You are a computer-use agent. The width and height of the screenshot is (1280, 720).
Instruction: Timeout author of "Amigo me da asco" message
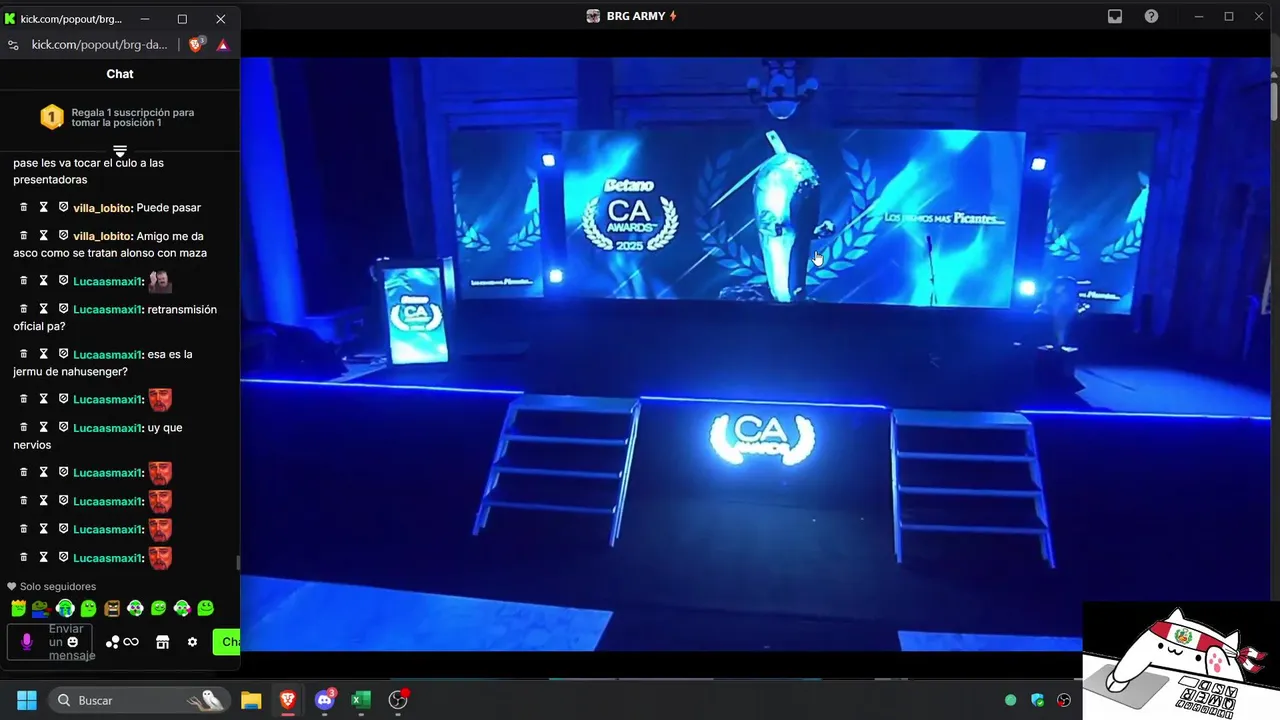tap(43, 235)
